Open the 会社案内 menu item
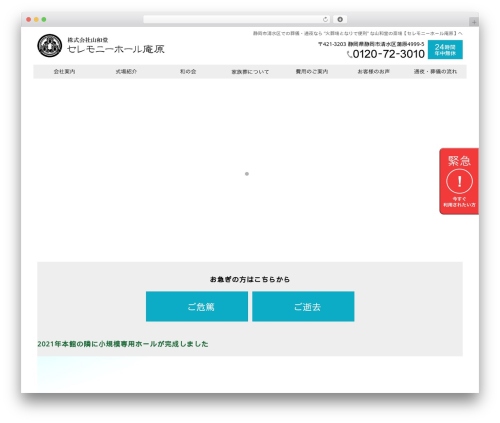500x423 pixels. pyautogui.click(x=64, y=72)
